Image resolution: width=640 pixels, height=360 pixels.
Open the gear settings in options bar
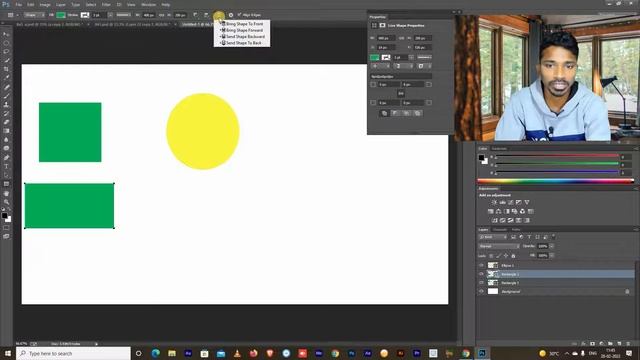(x=231, y=15)
